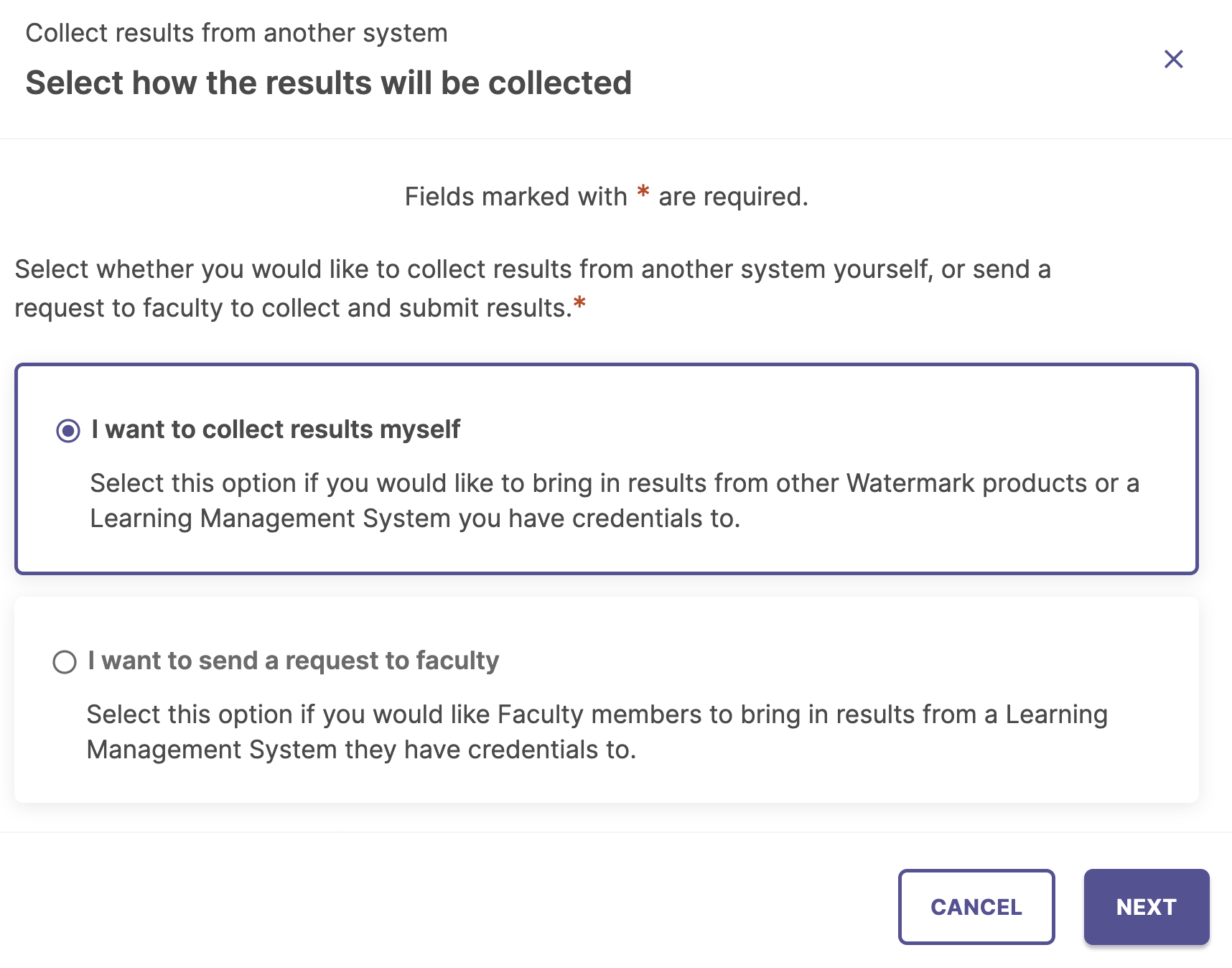Click the words 'Learning Management System you have credentials to'
The height and width of the screenshot is (968, 1232).
tap(414, 518)
